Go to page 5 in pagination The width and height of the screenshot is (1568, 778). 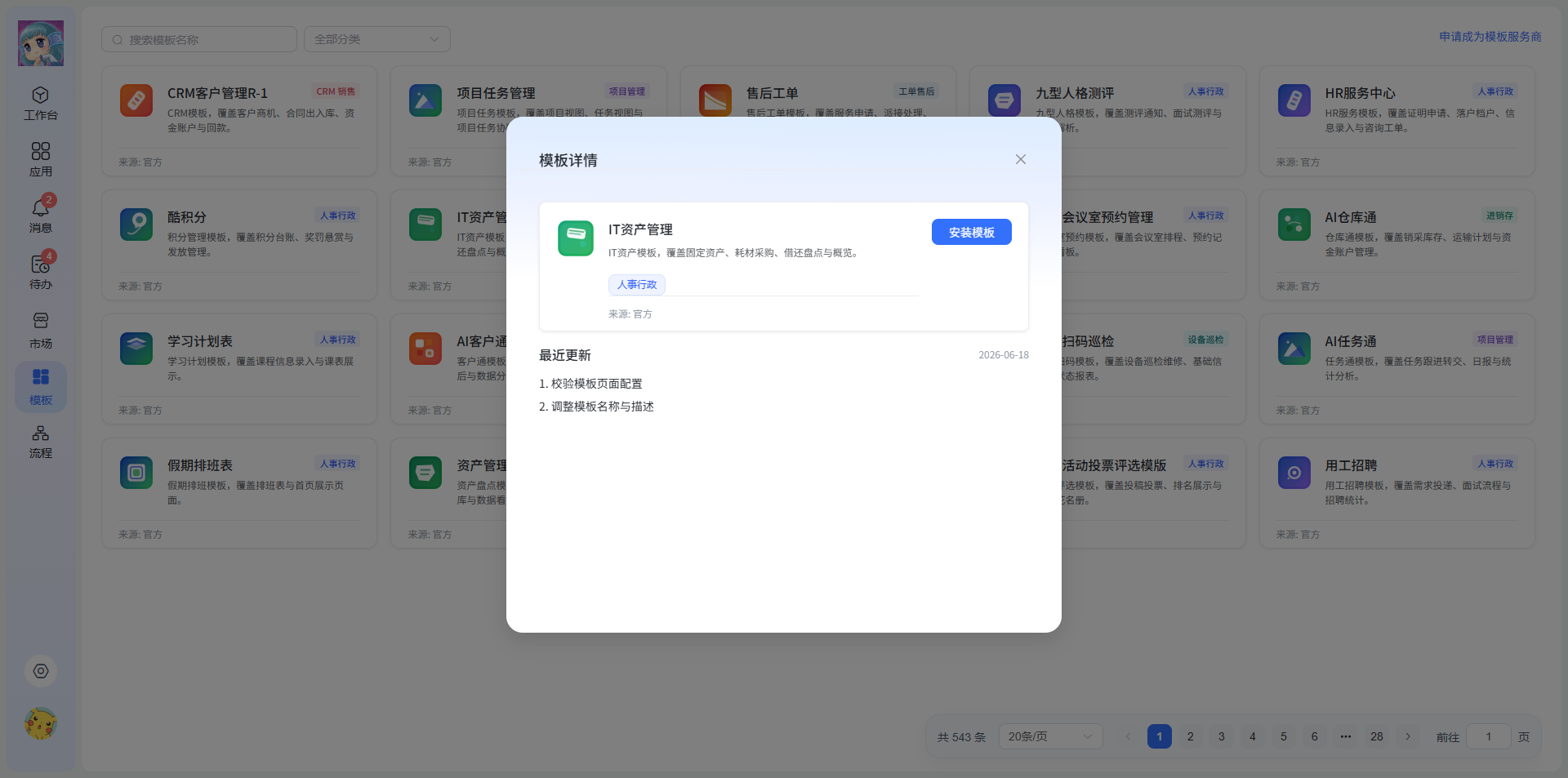[1284, 736]
